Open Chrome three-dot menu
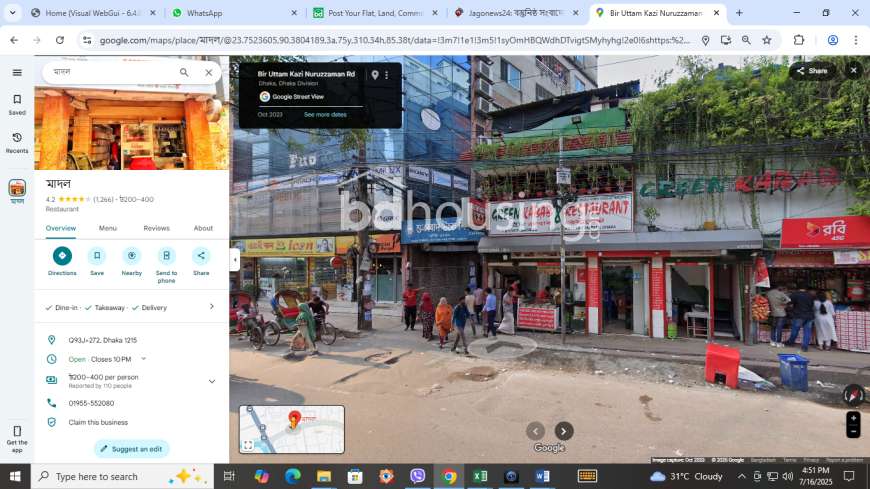Image resolution: width=870 pixels, height=489 pixels. 856,40
